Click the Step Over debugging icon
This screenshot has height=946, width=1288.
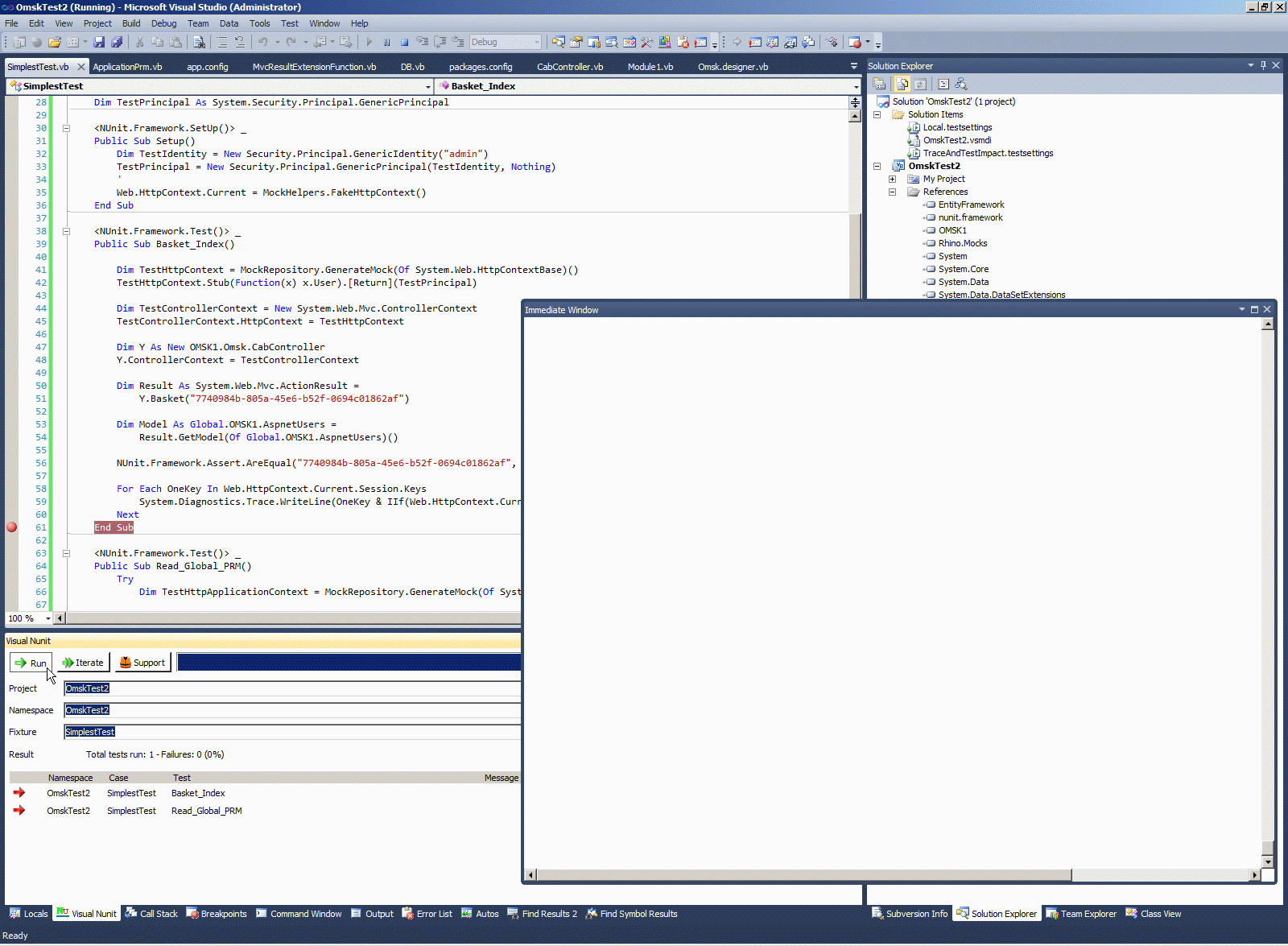tap(440, 42)
